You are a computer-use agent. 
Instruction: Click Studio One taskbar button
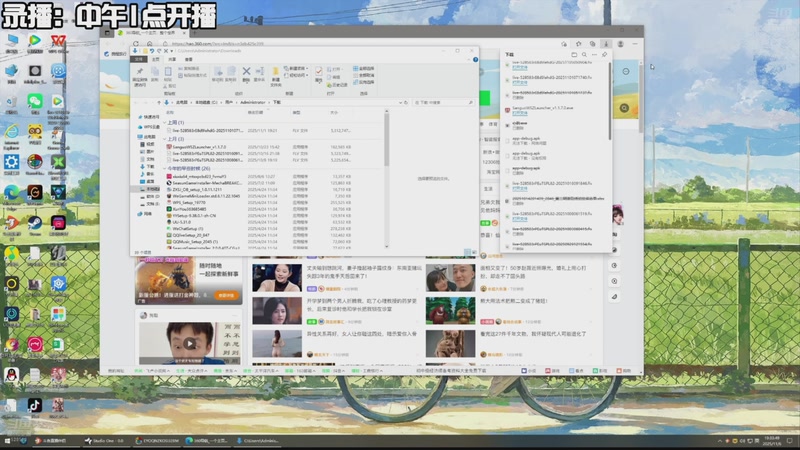click(105, 440)
